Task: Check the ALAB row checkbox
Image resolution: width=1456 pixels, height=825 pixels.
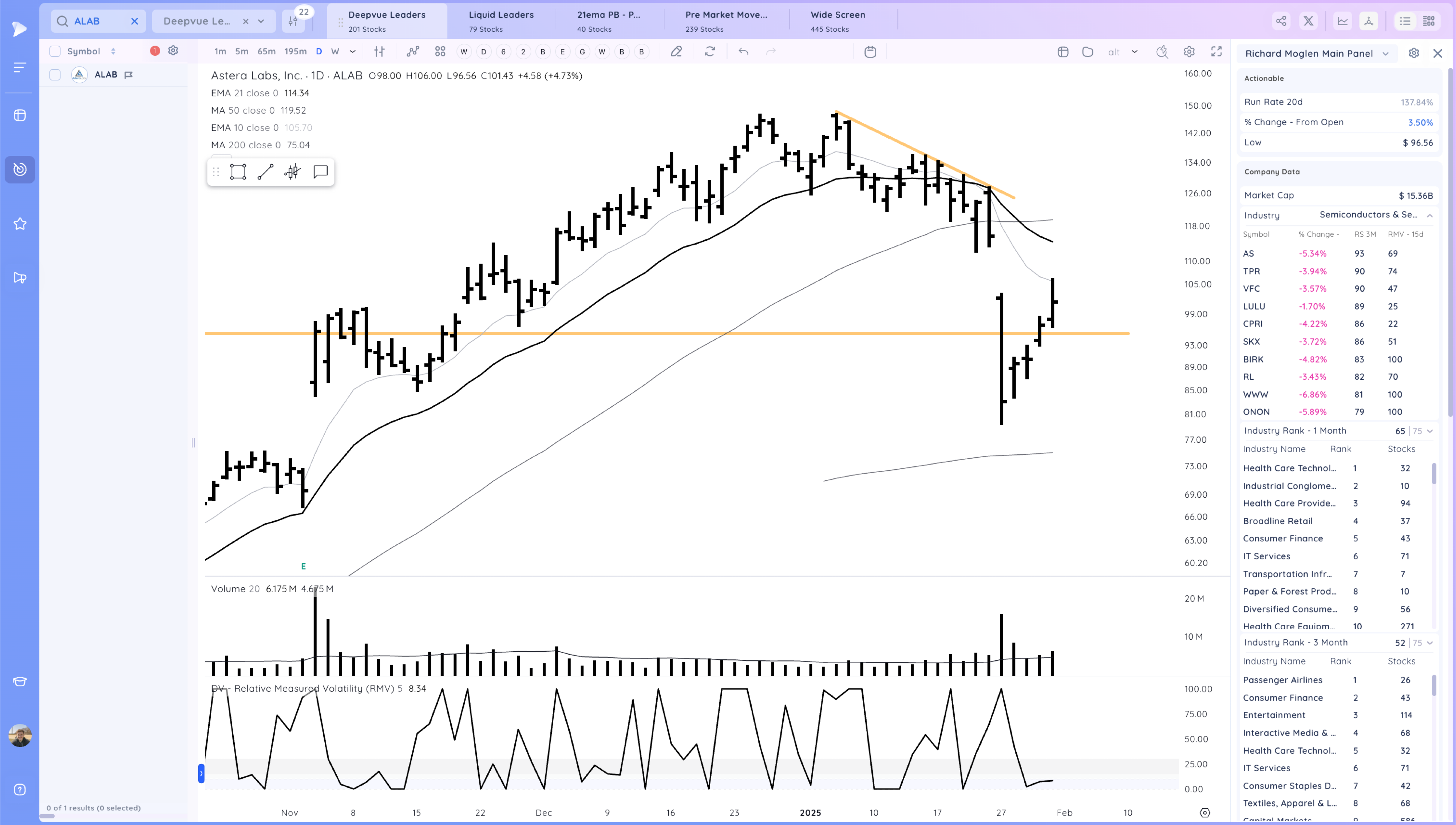Action: tap(55, 75)
